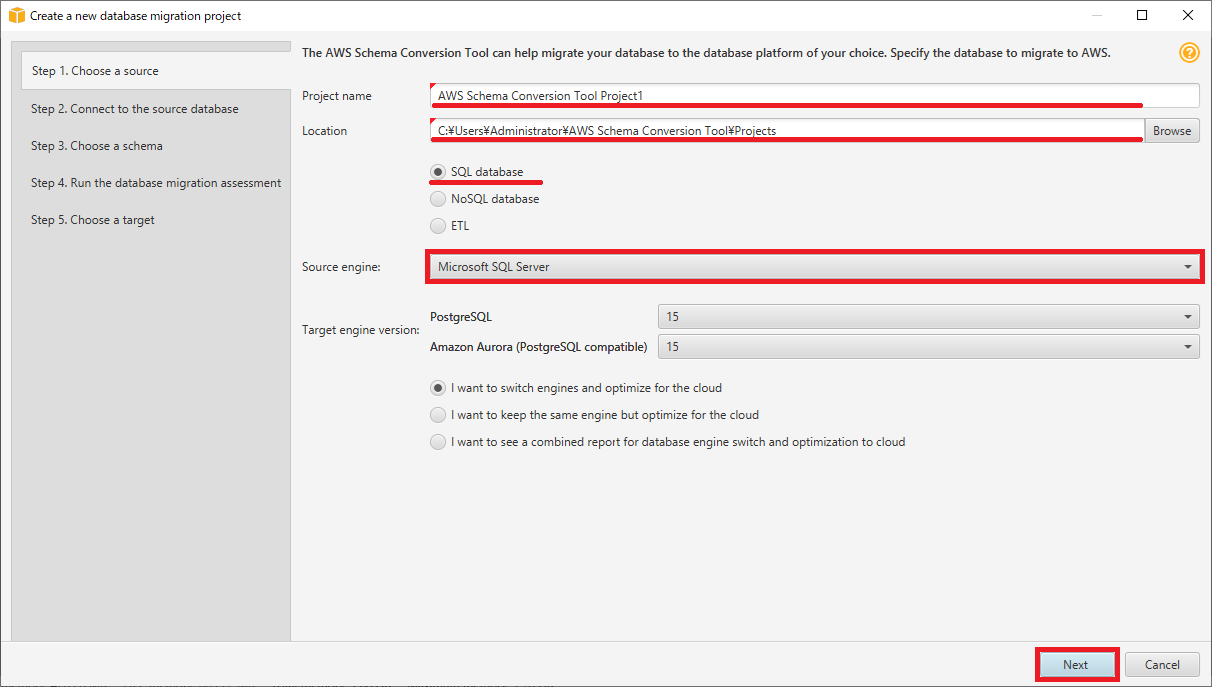Expand the Amazon Aurora version dropdown
Image resolution: width=1212 pixels, height=687 pixels.
(1187, 346)
